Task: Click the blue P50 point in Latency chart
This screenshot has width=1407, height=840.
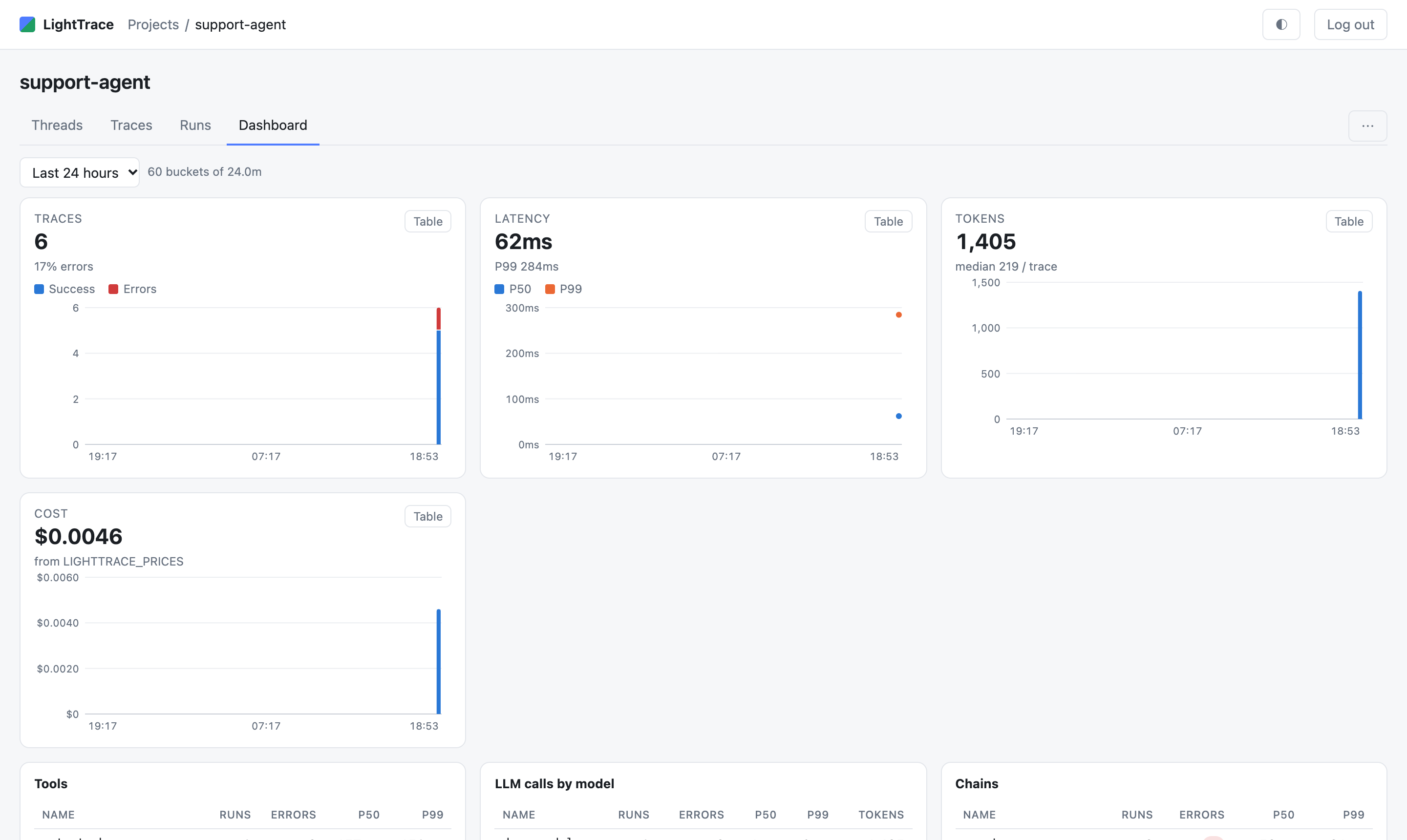Action: pos(898,416)
